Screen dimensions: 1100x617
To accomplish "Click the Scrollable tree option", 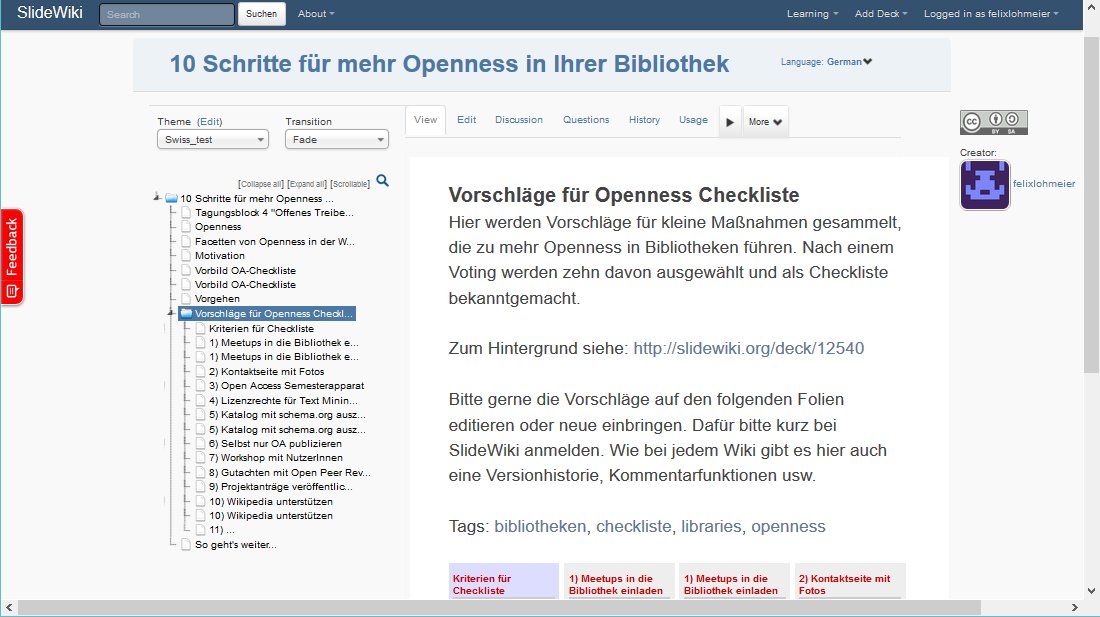I will [x=350, y=184].
